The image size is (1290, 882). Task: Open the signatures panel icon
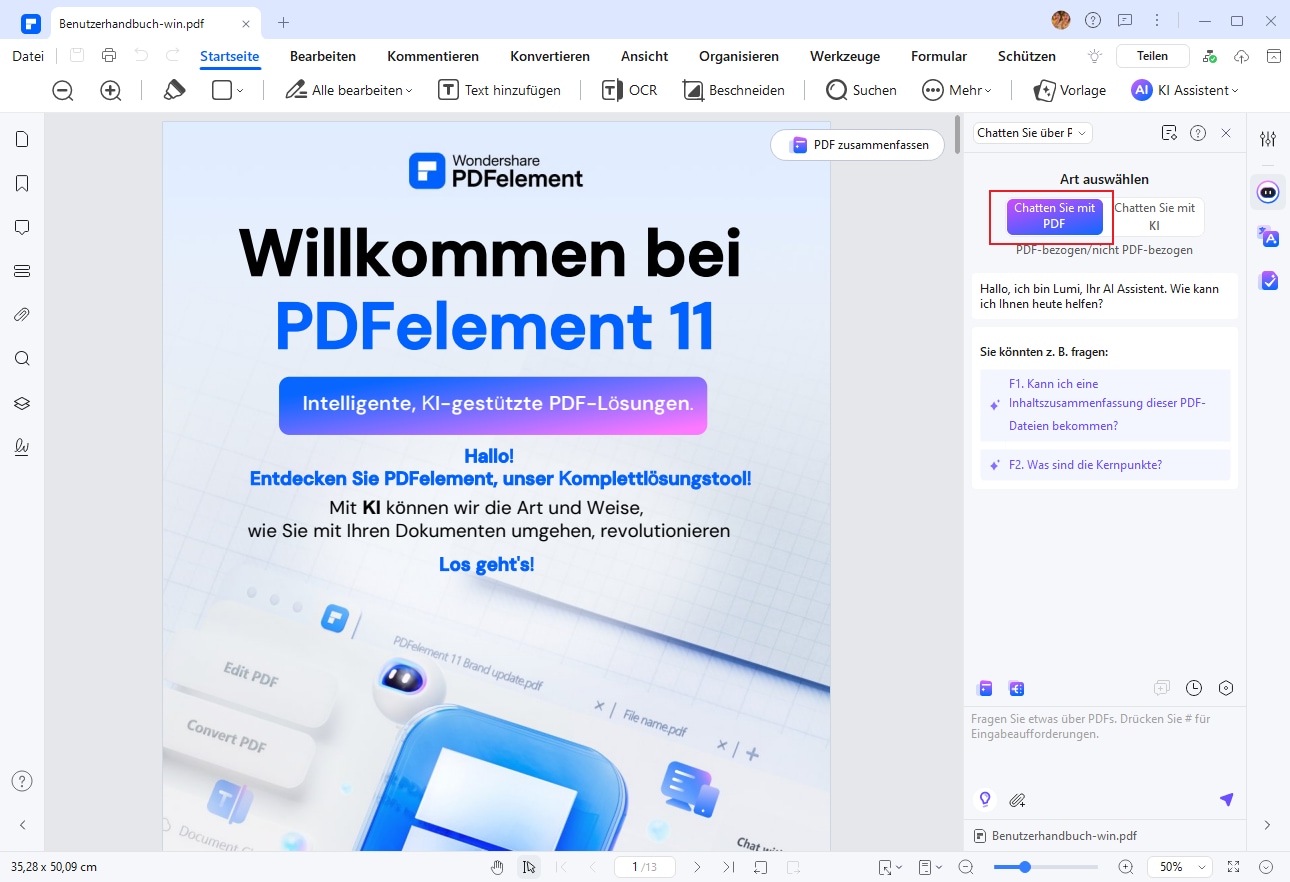click(22, 447)
